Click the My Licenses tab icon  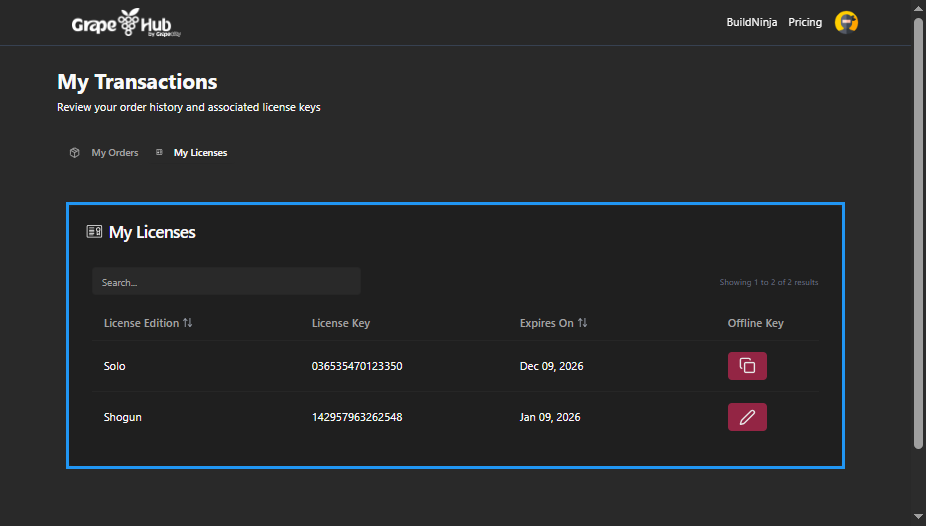(x=159, y=152)
